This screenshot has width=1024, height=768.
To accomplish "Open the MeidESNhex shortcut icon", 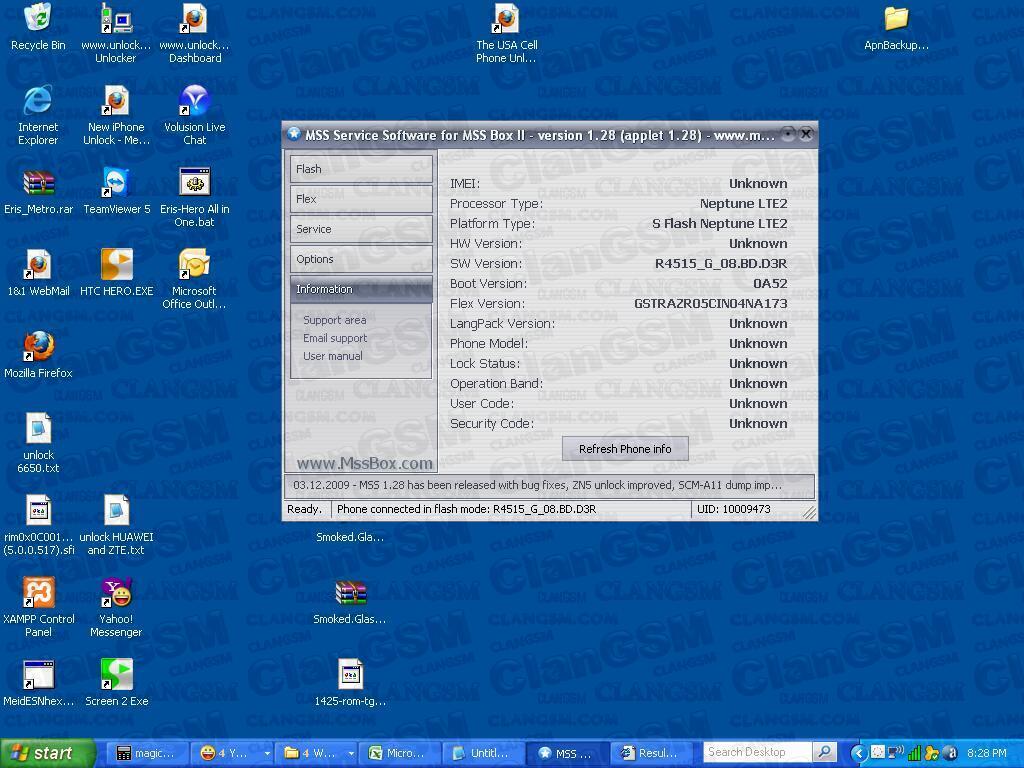I will pyautogui.click(x=39, y=675).
